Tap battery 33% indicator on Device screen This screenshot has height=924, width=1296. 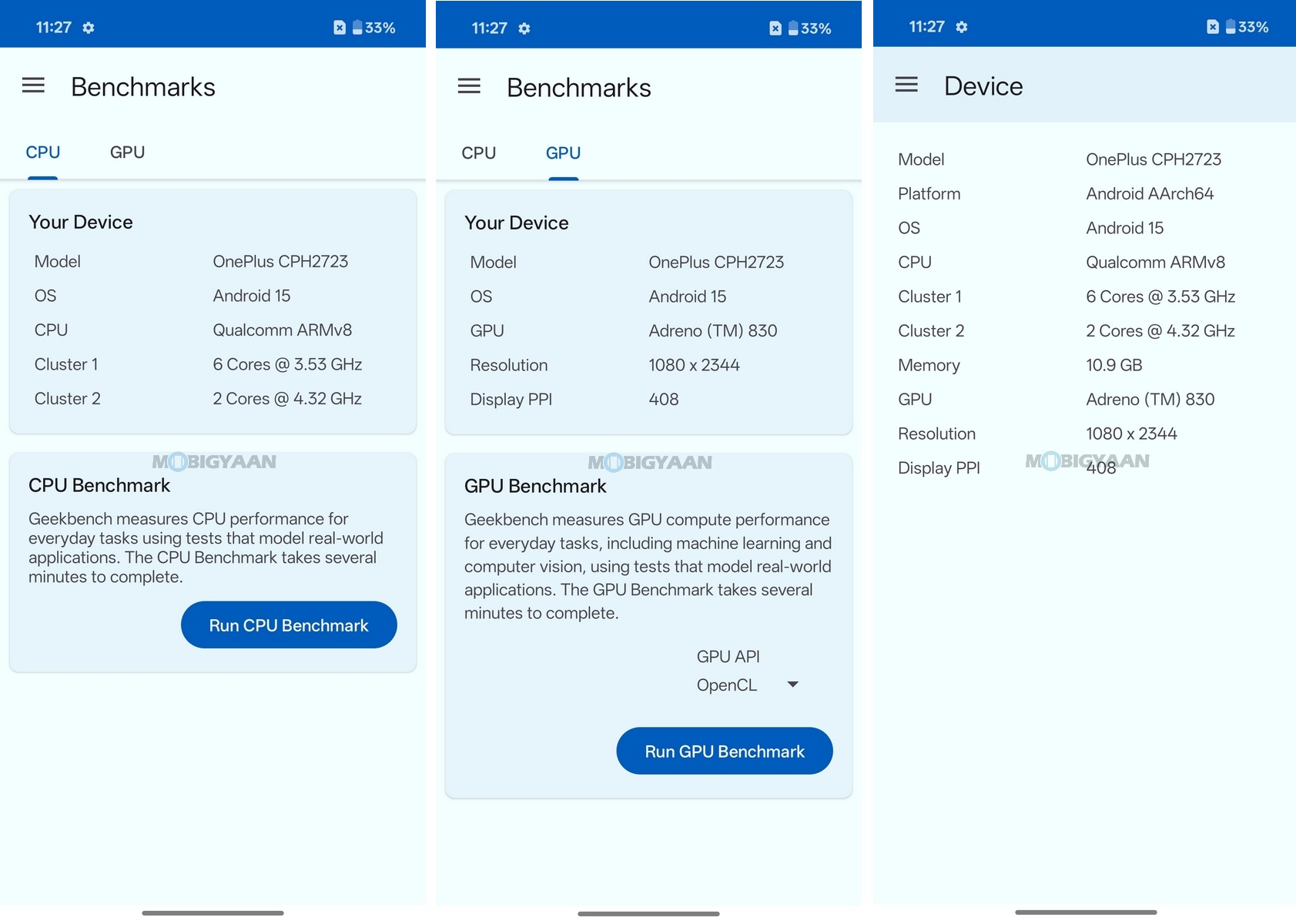(1247, 27)
